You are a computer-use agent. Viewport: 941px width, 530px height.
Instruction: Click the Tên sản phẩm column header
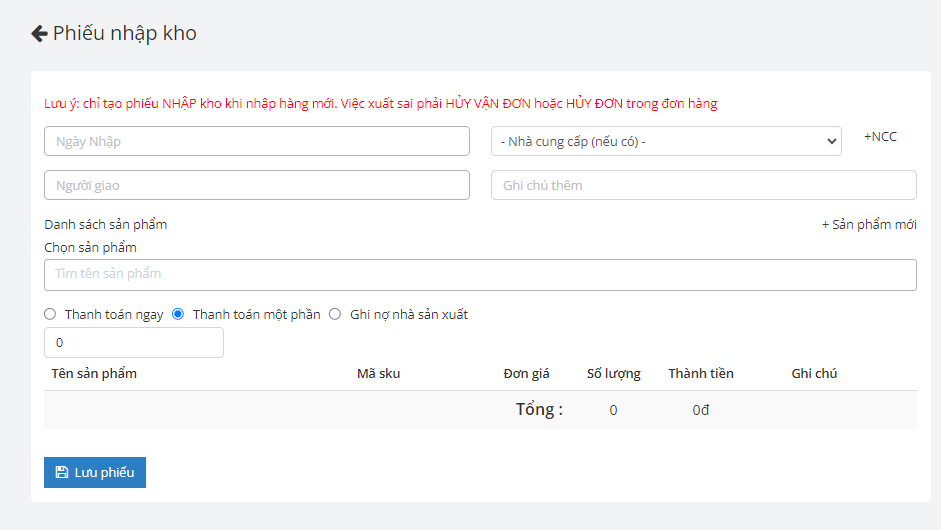(94, 373)
